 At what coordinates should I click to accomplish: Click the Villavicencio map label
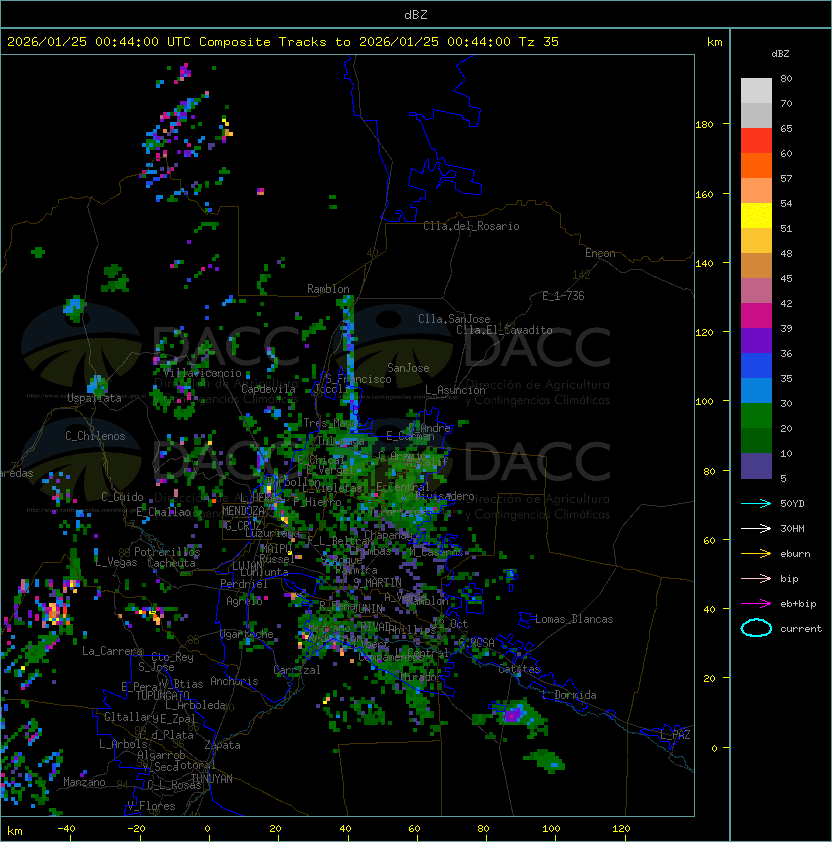(202, 373)
